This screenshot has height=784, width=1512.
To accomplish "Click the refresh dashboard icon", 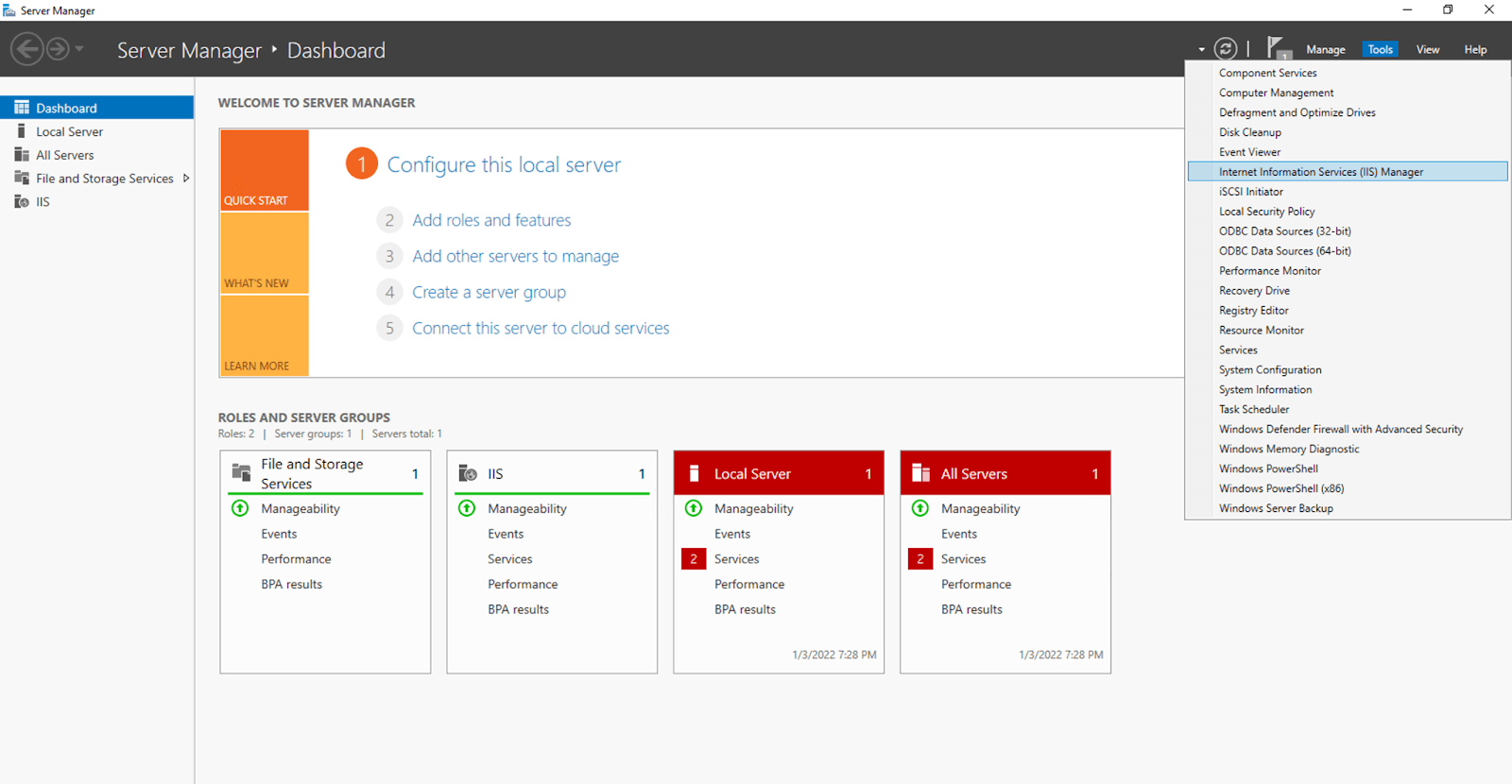I will [x=1226, y=49].
